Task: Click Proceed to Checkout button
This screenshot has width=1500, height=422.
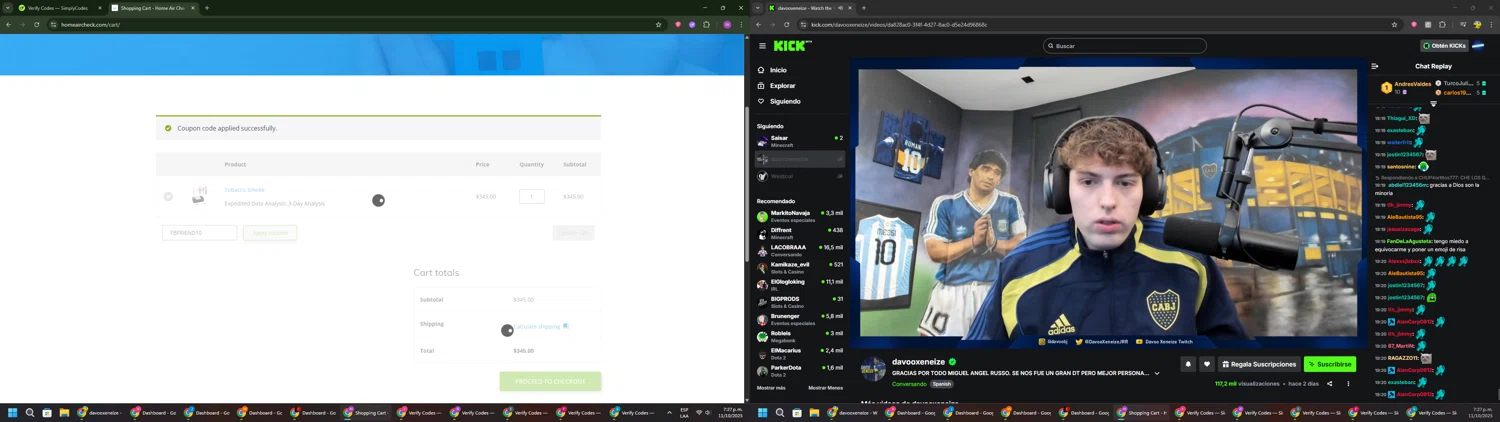Action: pyautogui.click(x=550, y=381)
